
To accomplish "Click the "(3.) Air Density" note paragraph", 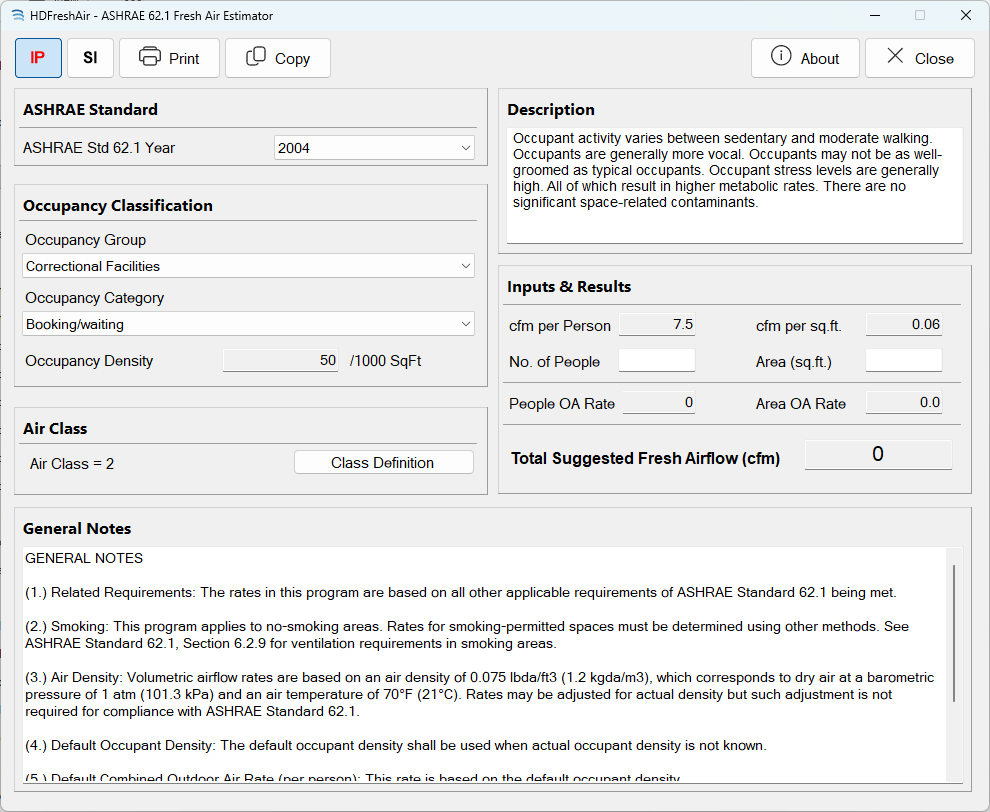I will (x=479, y=694).
